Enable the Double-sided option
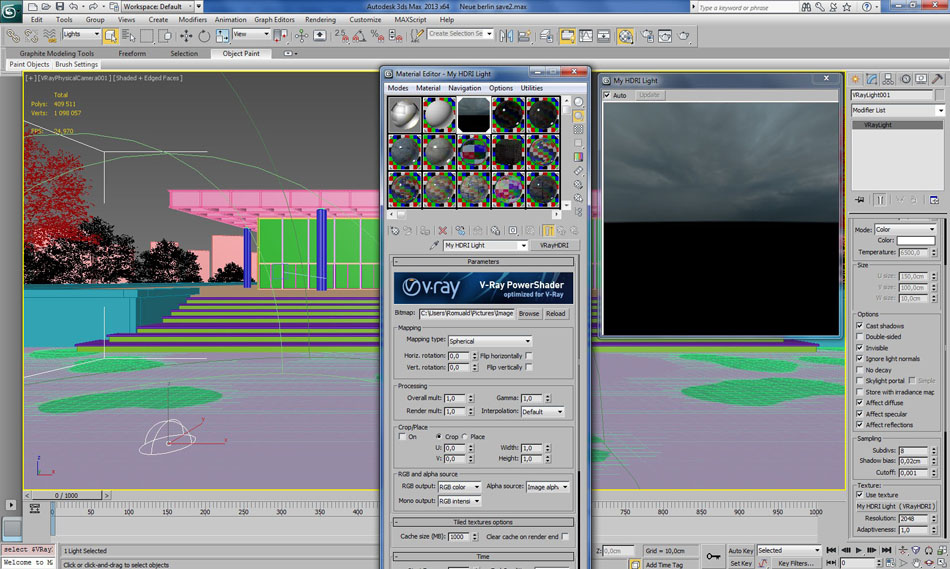This screenshot has width=950, height=569. click(860, 337)
